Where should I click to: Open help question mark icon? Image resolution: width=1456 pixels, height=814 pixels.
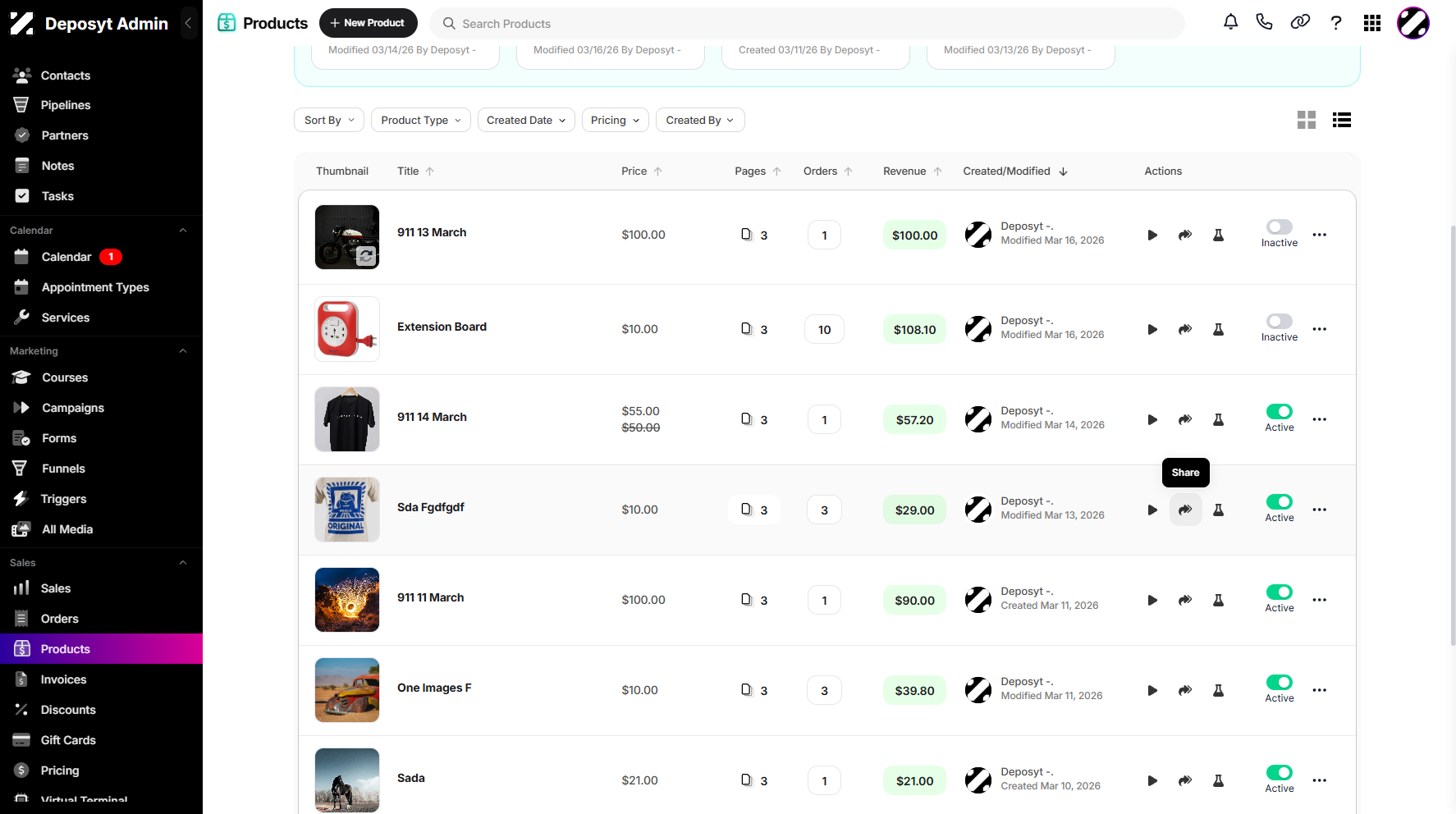pos(1336,23)
